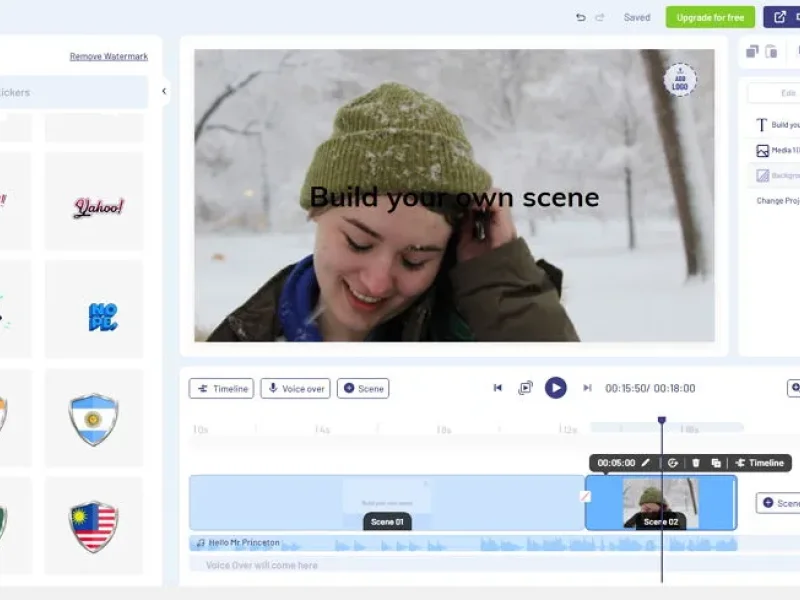Viewport: 800px width, 600px height.
Task: Click the paste clipboard icon
Action: 772,51
